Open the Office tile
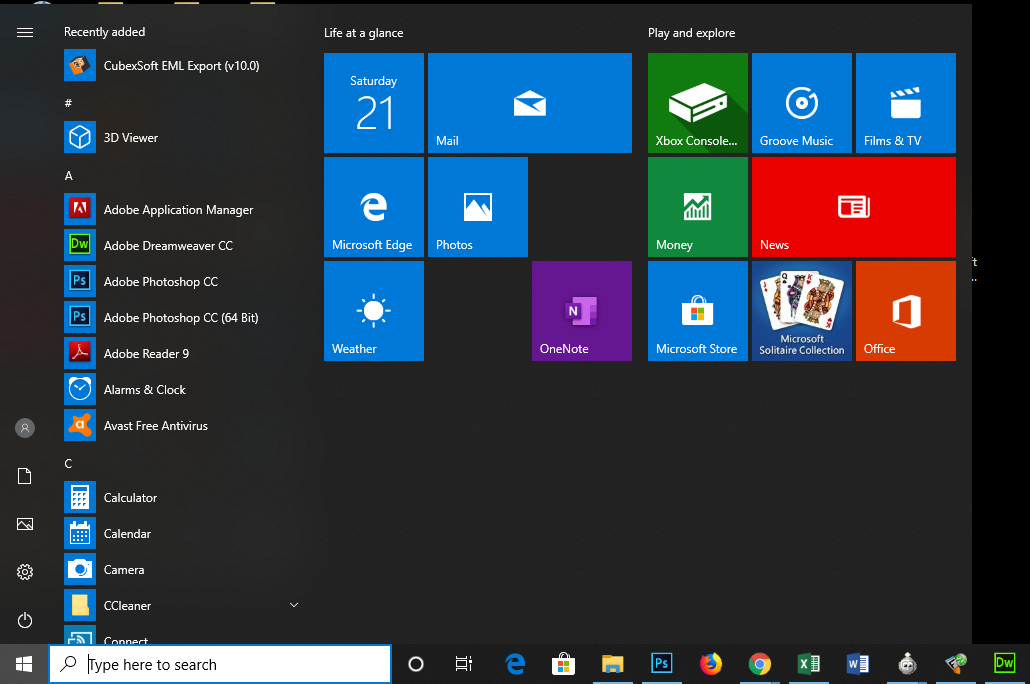Viewport: 1030px width, 684px height. click(906, 311)
